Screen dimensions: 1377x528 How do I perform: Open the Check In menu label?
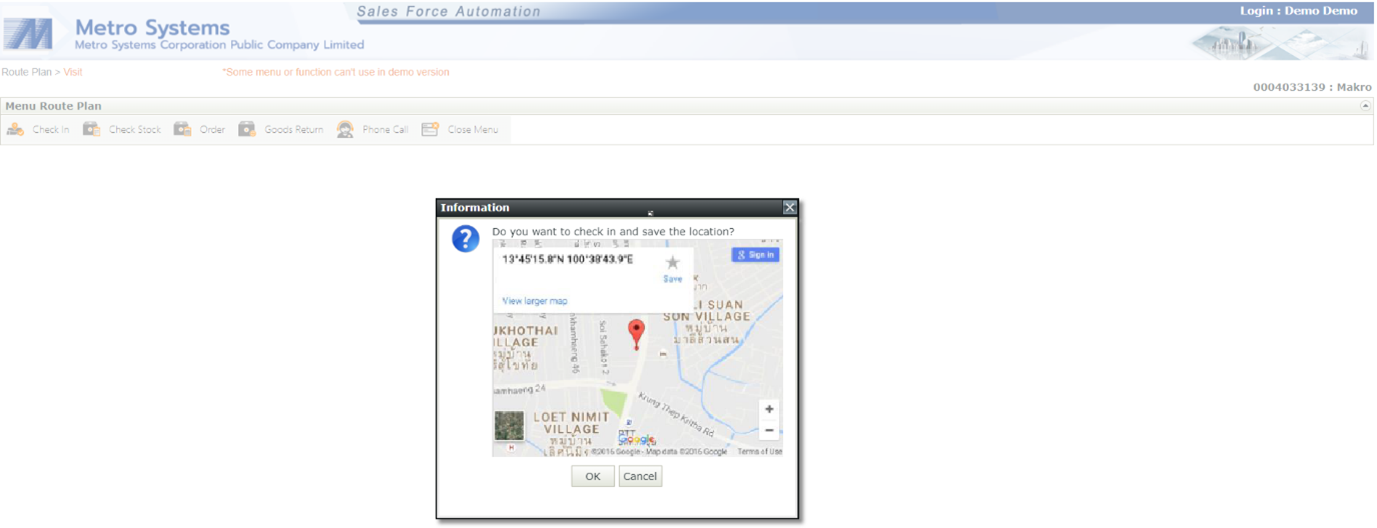point(51,130)
